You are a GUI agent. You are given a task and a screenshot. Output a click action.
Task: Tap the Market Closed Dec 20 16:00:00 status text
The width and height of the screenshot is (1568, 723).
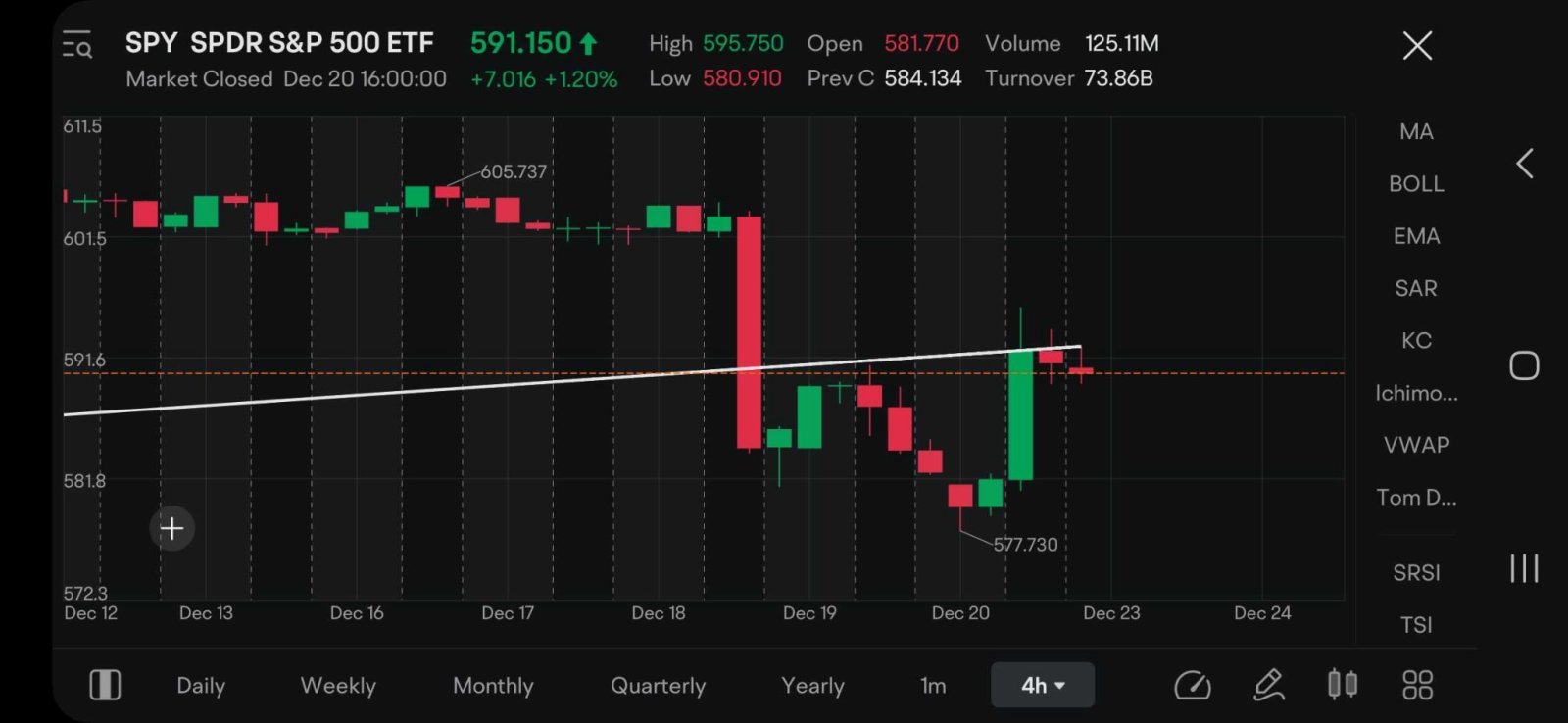(286, 78)
